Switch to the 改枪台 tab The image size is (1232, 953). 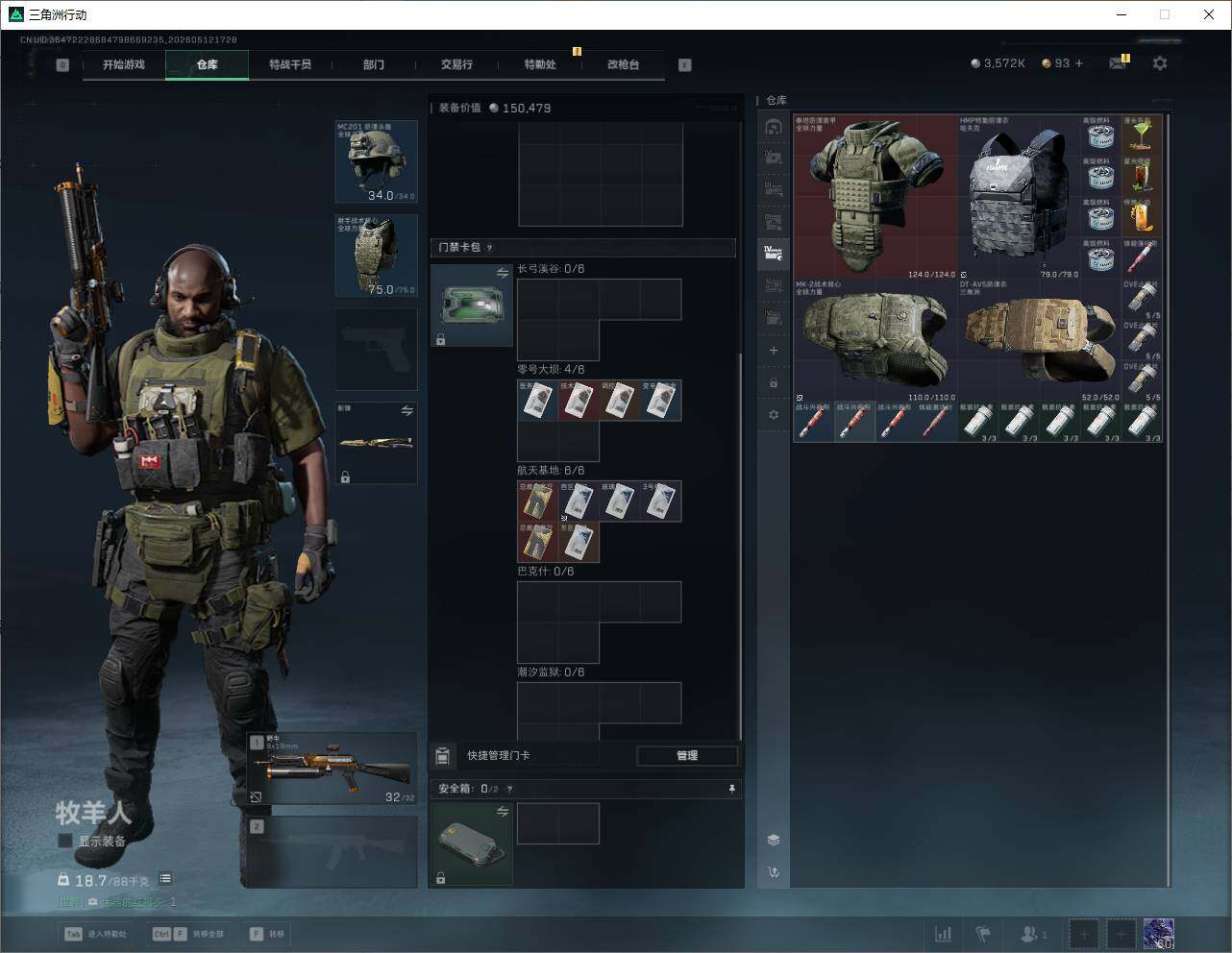[623, 64]
